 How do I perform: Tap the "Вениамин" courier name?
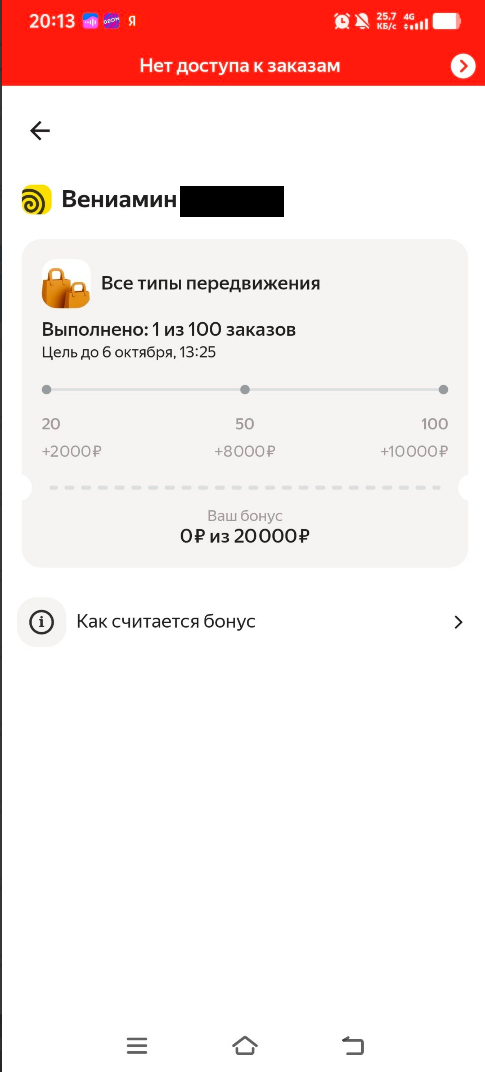pyautogui.click(x=119, y=200)
